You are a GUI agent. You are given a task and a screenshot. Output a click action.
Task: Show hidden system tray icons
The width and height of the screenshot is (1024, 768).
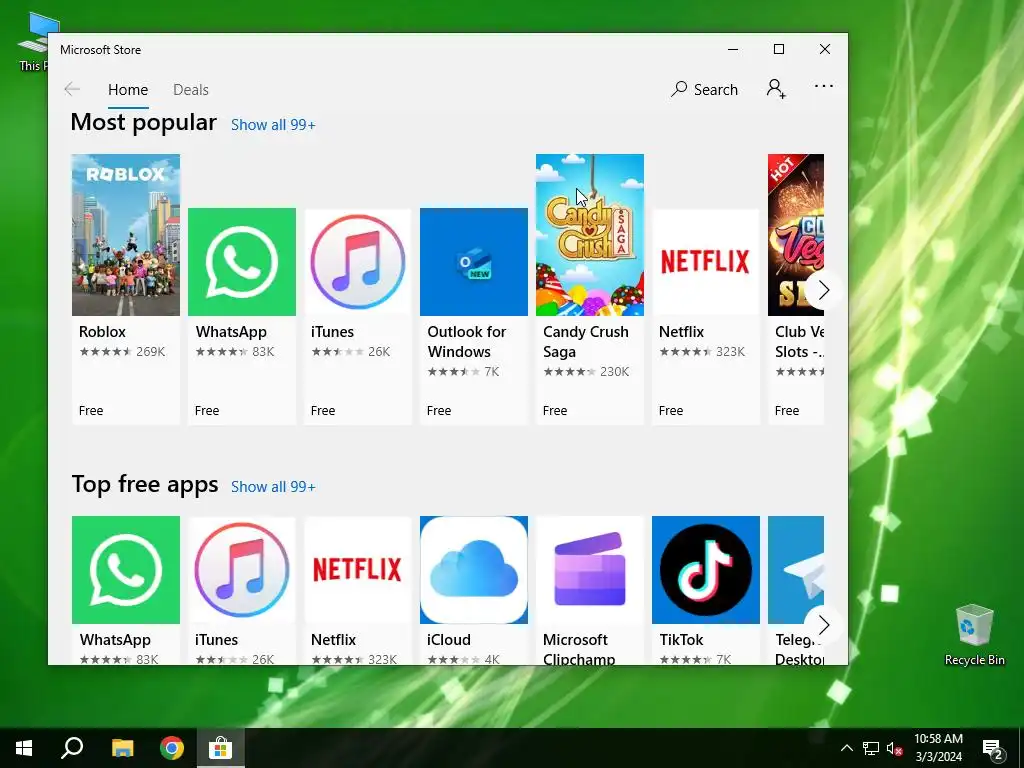tap(846, 748)
